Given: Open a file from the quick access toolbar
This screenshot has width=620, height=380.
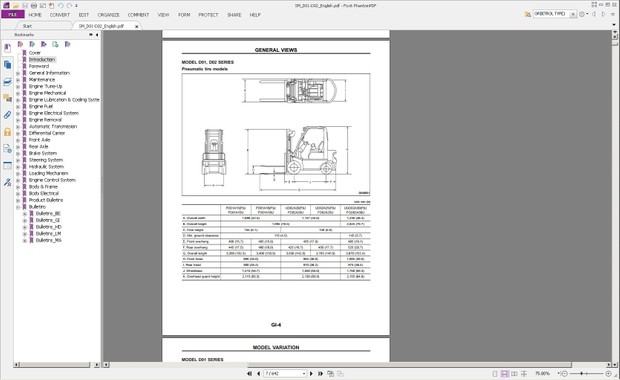Looking at the screenshot, I should [x=16, y=6].
